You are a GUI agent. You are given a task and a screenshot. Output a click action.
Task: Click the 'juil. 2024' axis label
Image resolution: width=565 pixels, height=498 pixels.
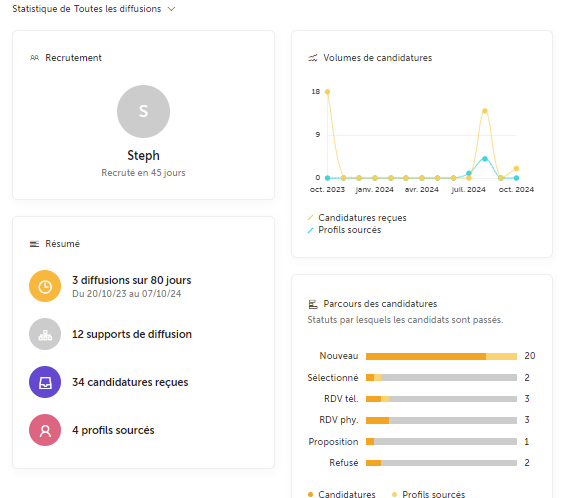(x=469, y=190)
